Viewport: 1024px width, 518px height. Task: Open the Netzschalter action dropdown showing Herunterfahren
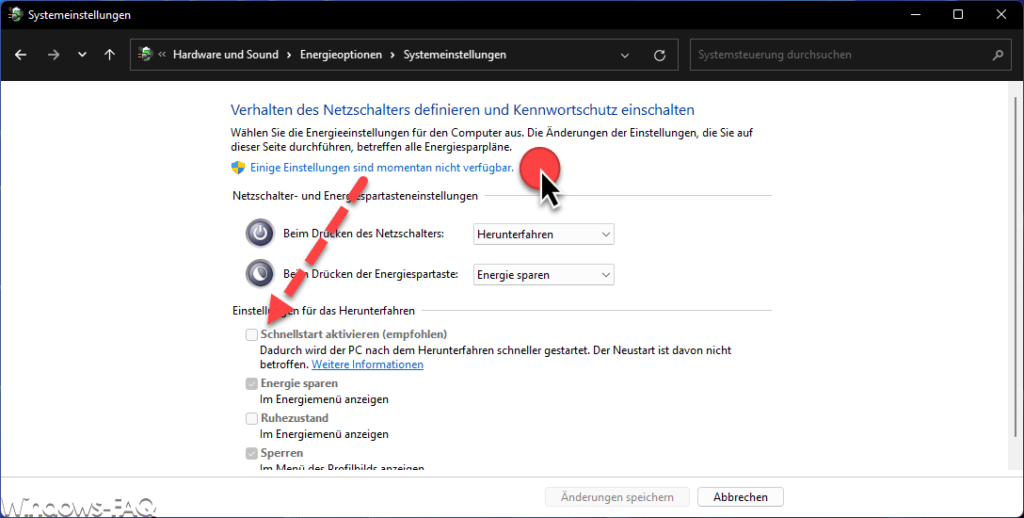543,235
